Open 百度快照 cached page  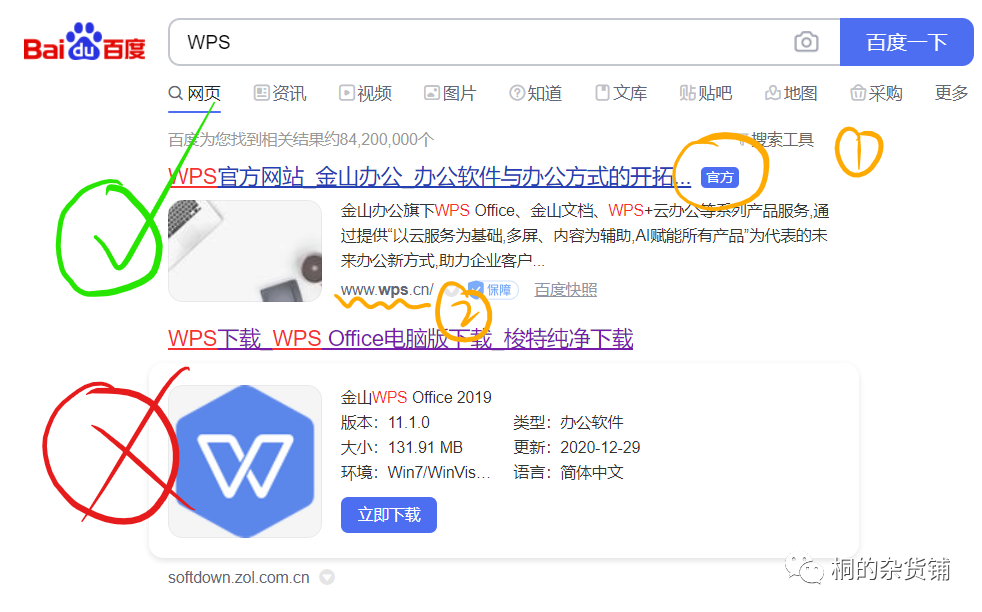coord(566,290)
